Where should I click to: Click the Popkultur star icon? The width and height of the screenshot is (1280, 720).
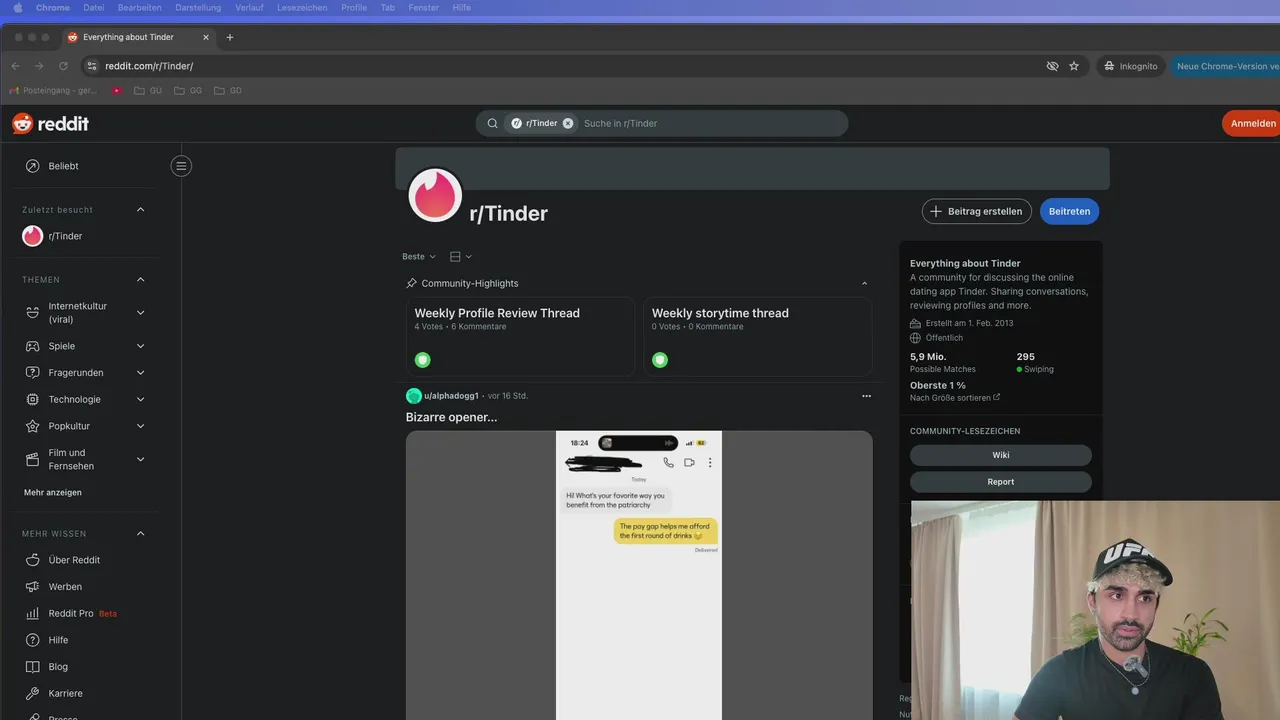(x=32, y=426)
